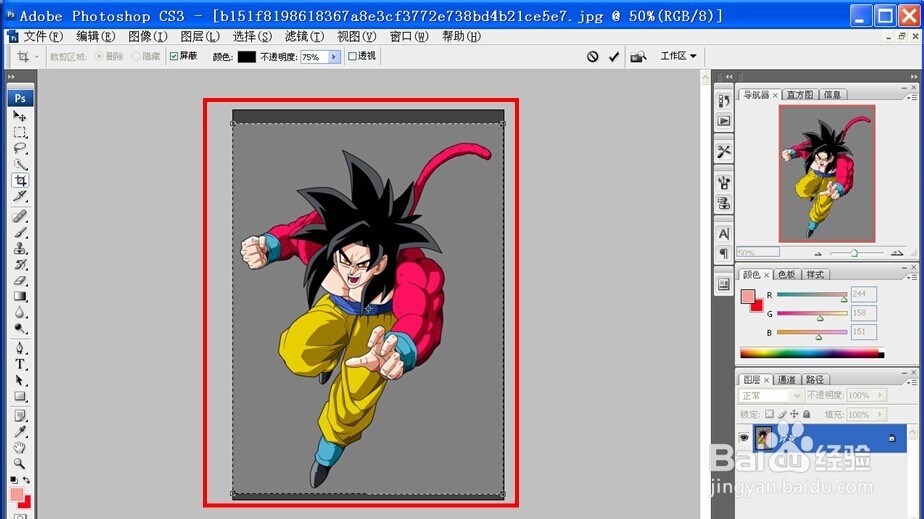Viewport: 924px width, 519px height.
Task: Select the Healing Brush tool
Action: (20, 216)
